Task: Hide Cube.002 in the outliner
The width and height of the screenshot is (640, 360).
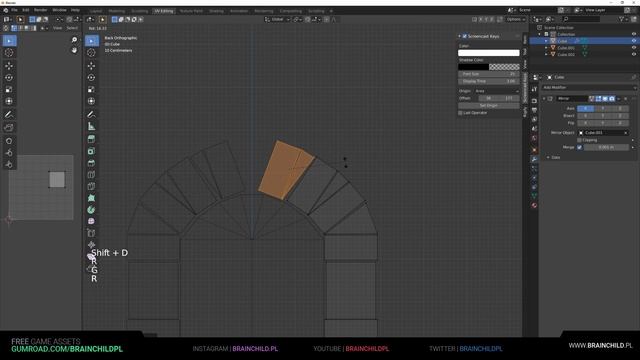Action: (x=634, y=54)
